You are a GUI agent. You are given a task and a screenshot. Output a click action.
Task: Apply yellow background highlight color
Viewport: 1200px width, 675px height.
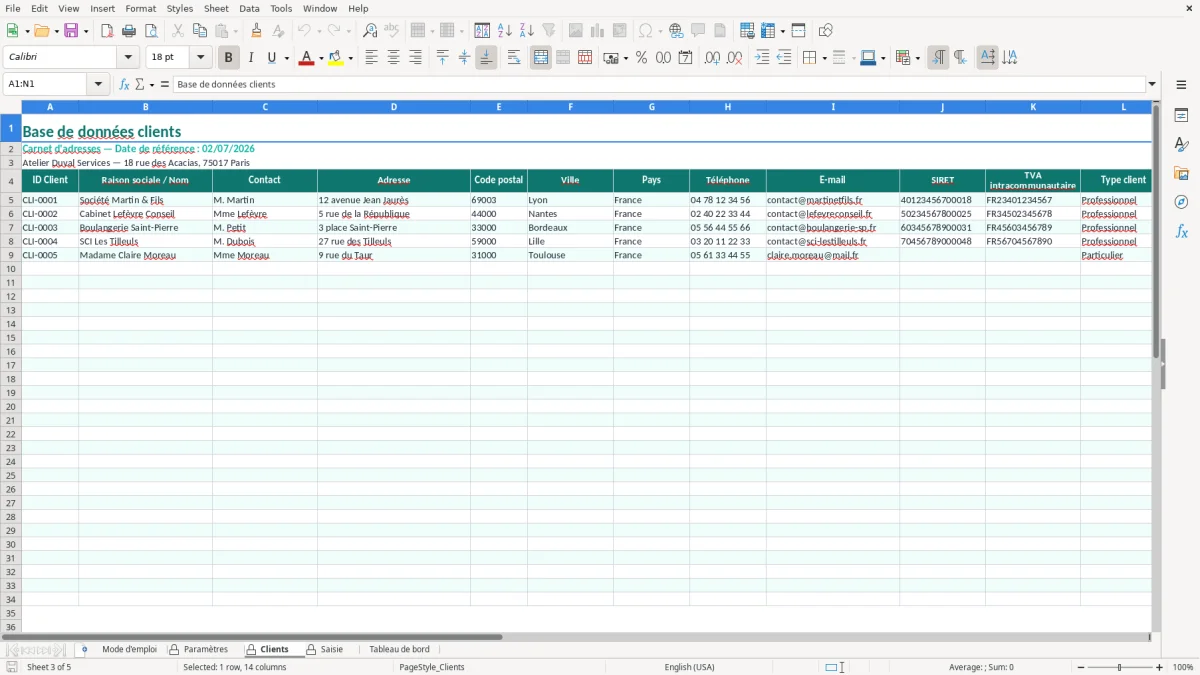point(336,58)
